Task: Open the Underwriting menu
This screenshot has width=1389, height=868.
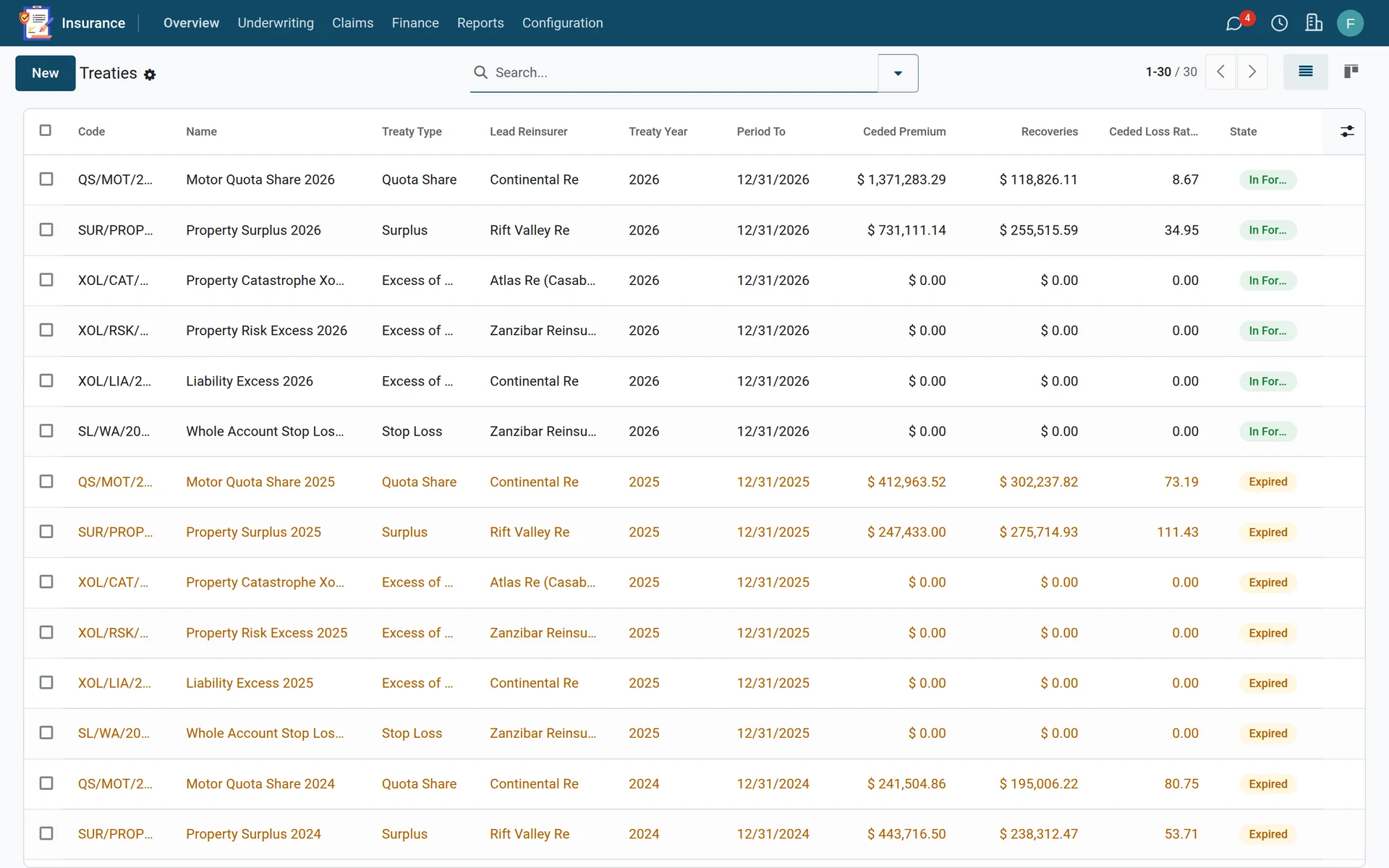Action: [276, 23]
